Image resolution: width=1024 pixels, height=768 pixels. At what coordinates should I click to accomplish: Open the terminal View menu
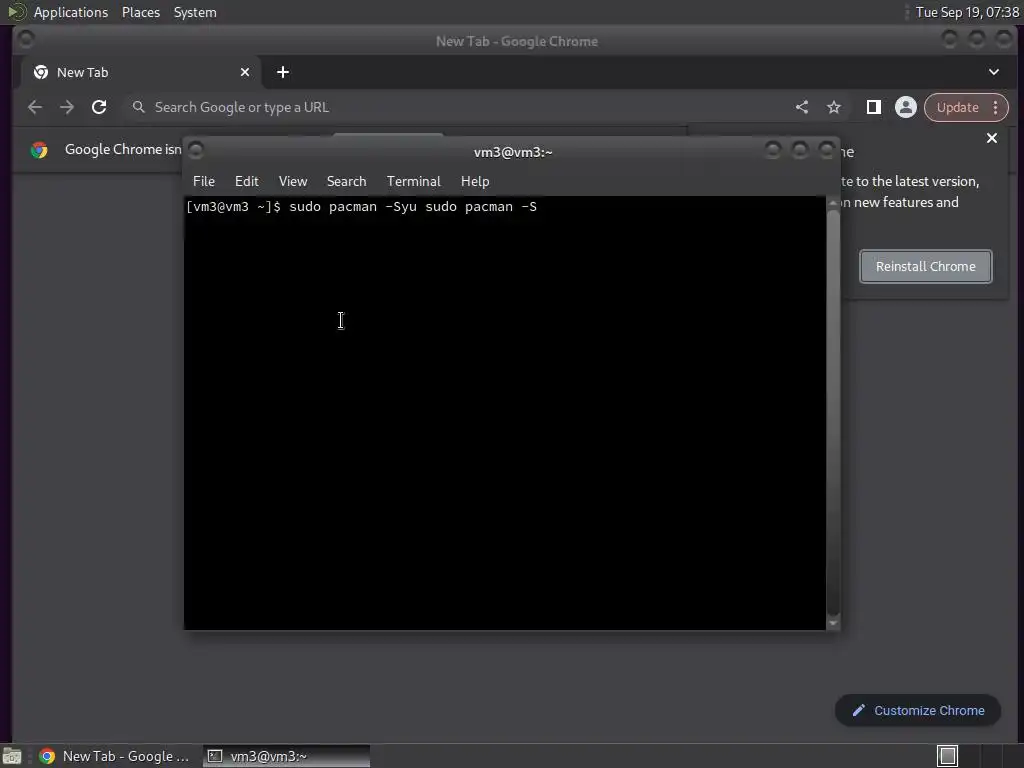coord(293,181)
